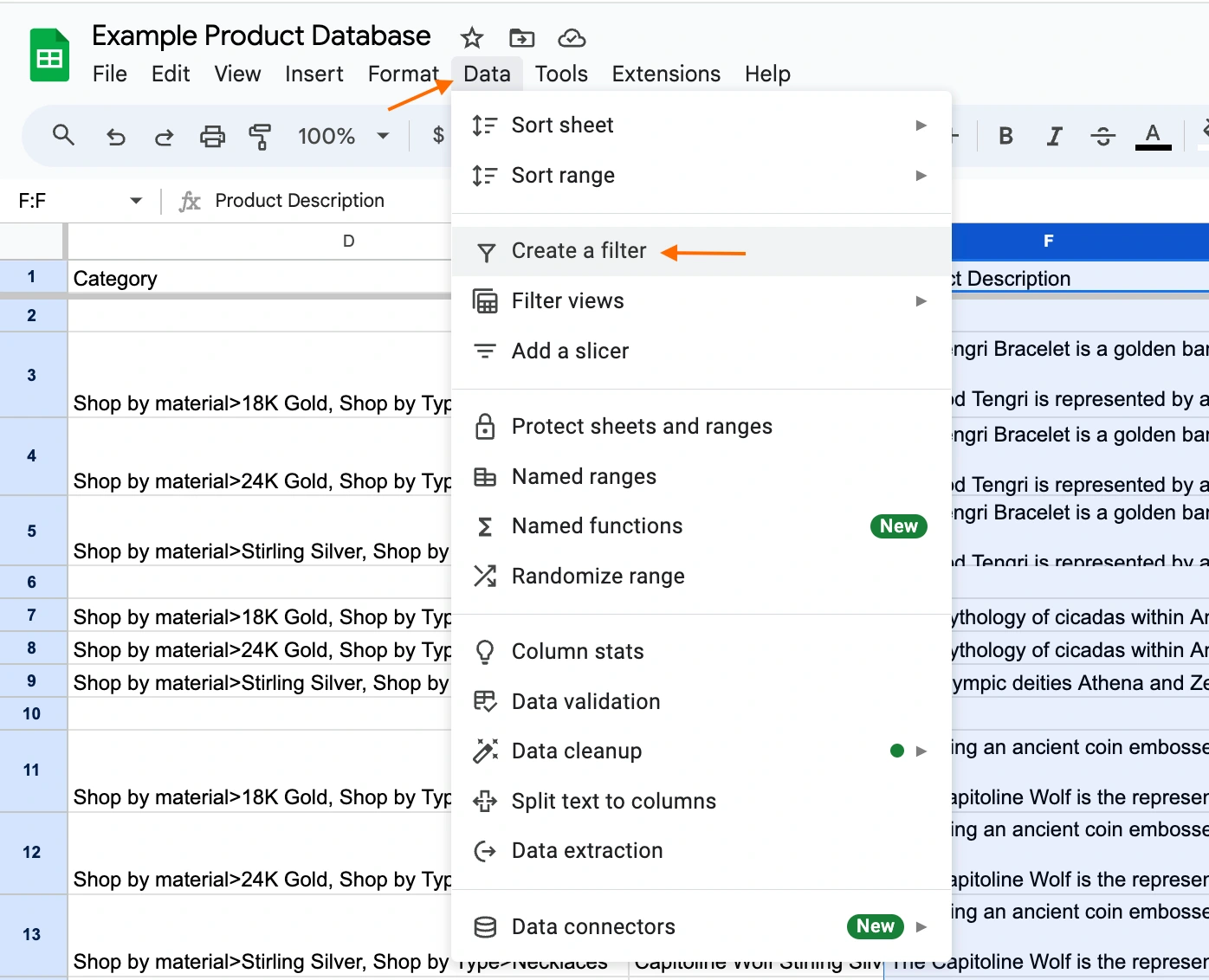Expand the Sort sheet submenu arrow
1209x980 pixels.
coord(921,126)
